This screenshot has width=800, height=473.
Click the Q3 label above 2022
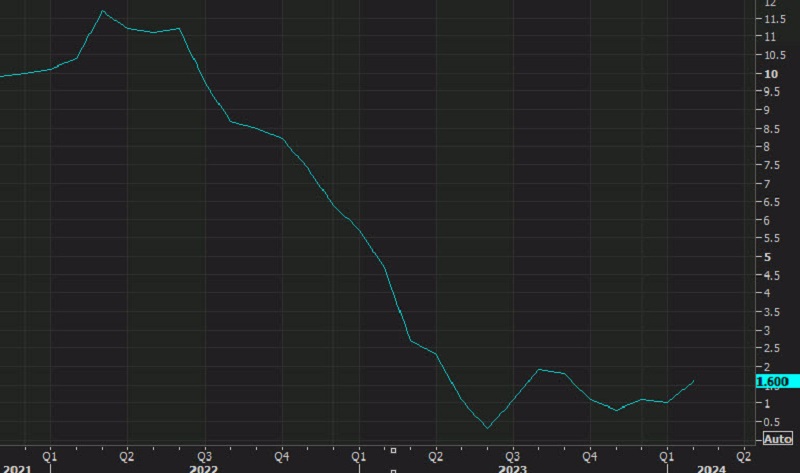tap(203, 453)
